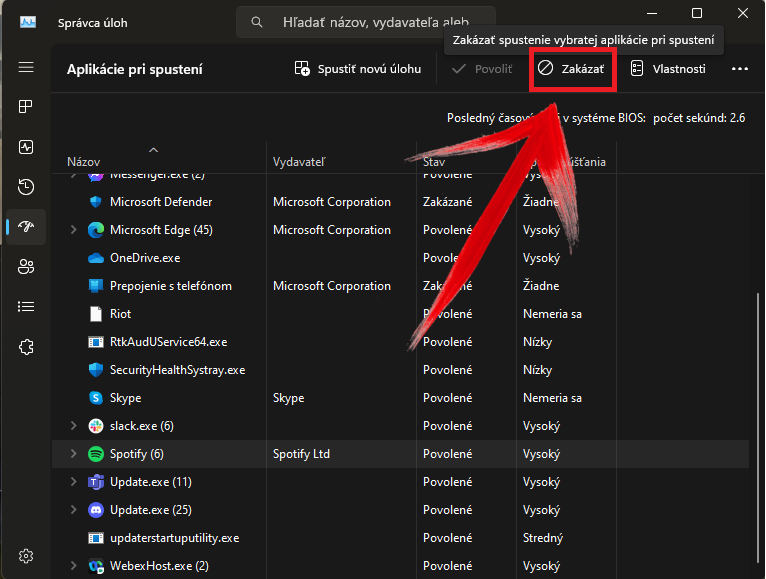Screen dimensions: 766x579
Task: Click the Microsoft Edge icon
Action: click(96, 230)
